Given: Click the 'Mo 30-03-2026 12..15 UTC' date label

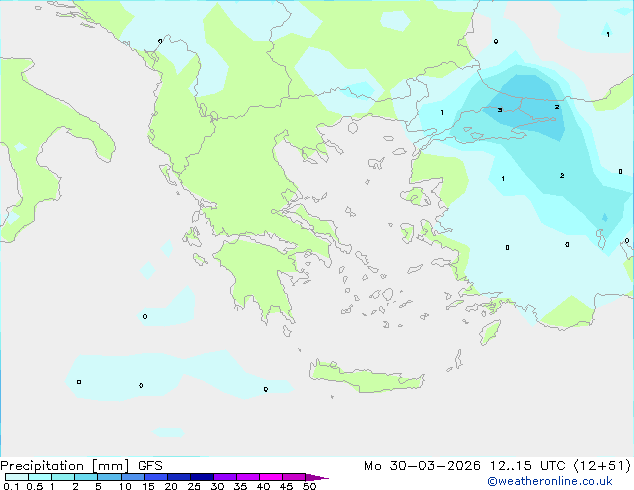Looking at the screenshot, I should tap(465, 466).
